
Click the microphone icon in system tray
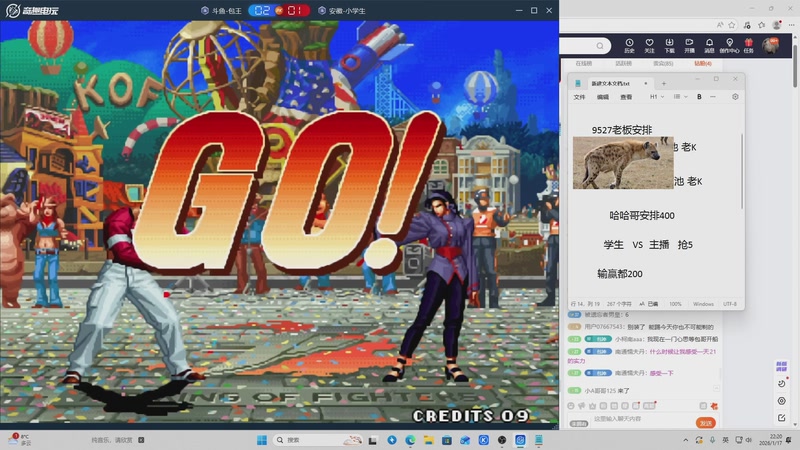pos(712,440)
